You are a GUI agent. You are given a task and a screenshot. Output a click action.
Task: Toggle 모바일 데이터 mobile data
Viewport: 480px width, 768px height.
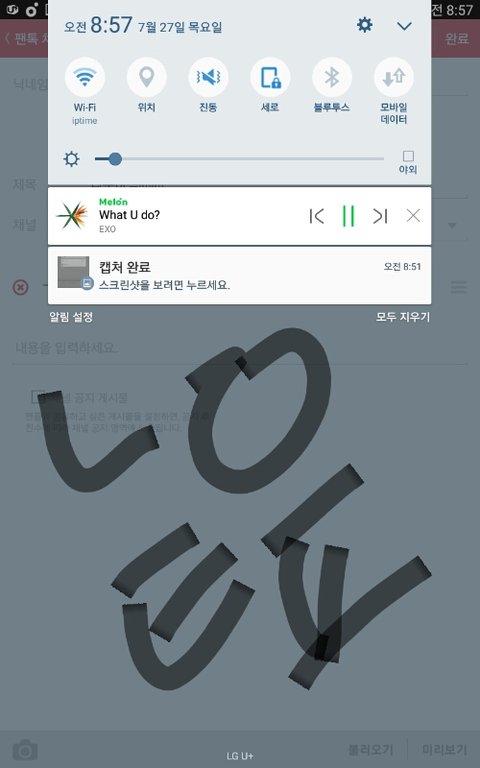click(x=394, y=77)
